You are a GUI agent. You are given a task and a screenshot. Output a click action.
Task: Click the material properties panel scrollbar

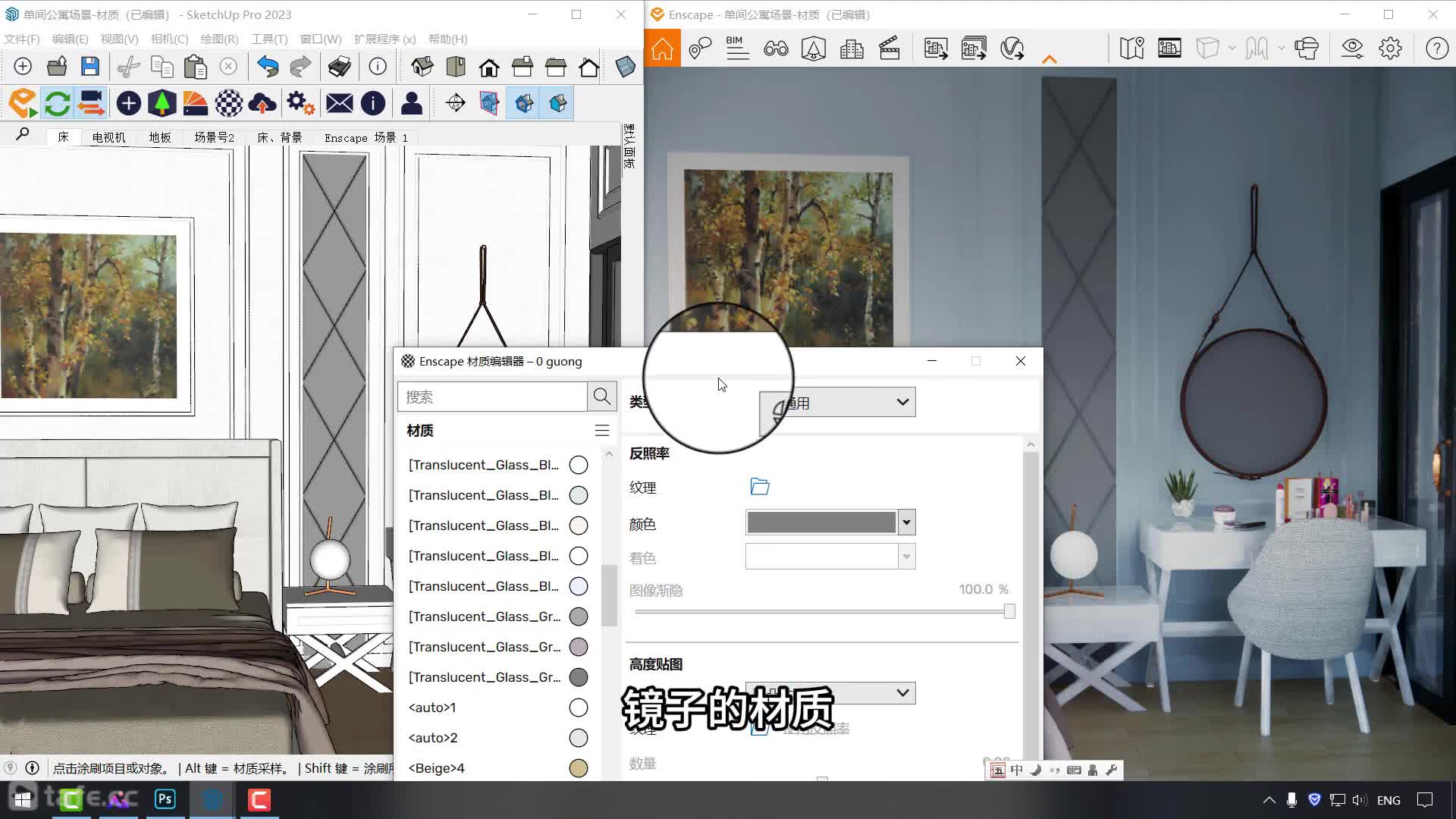(x=1031, y=607)
